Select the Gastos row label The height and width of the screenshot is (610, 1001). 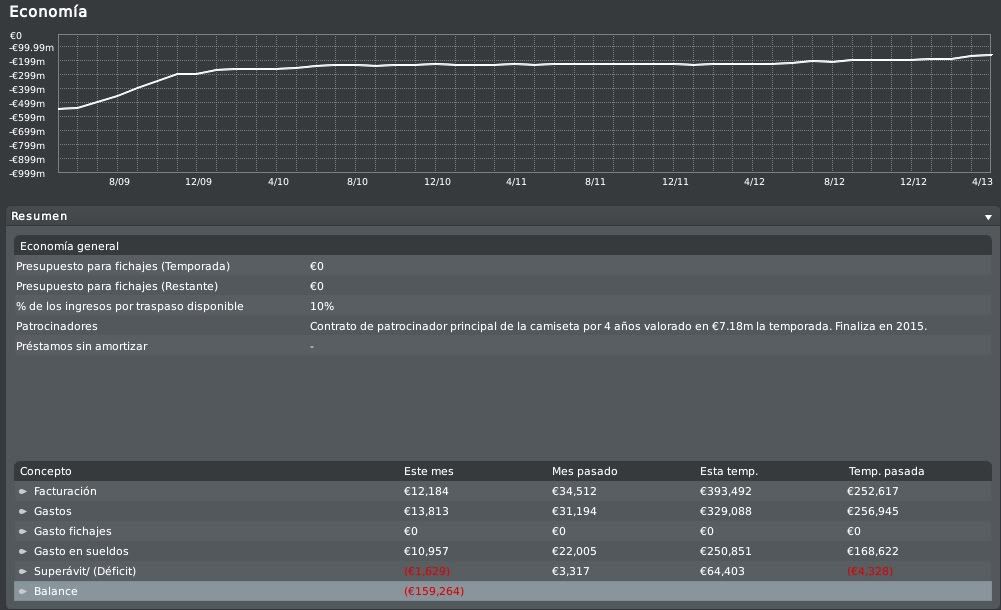coord(52,511)
